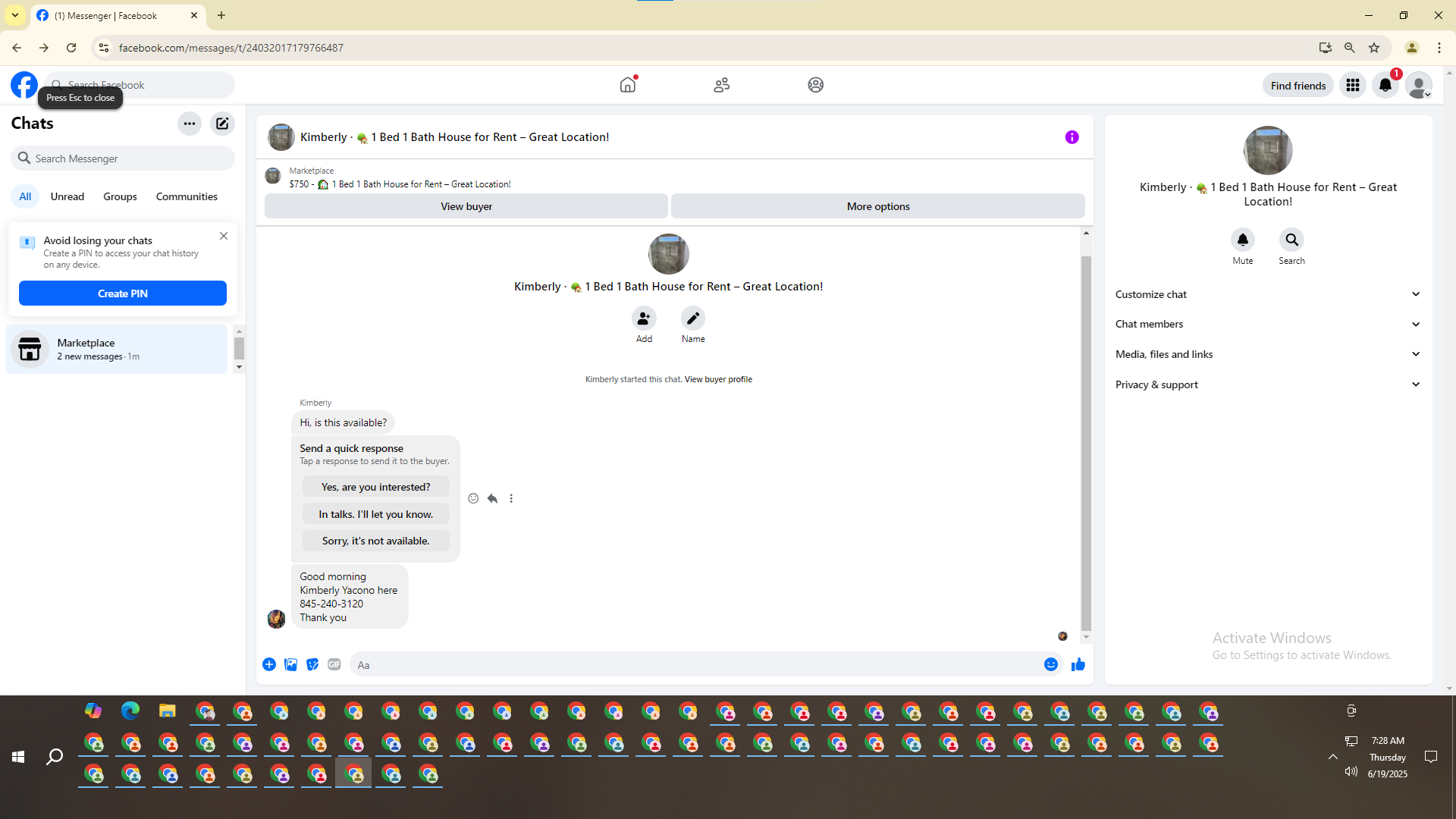Image resolution: width=1456 pixels, height=819 pixels.
Task: Reply to the message with arrow icon
Action: coord(493,498)
